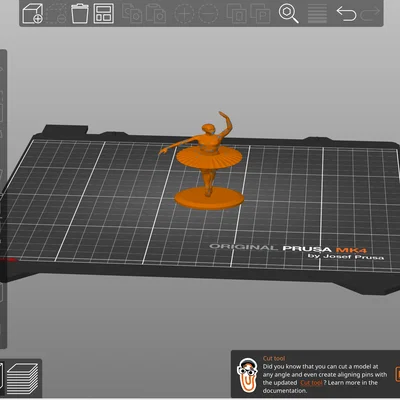Click the Add instance plus circle icon

(185, 14)
